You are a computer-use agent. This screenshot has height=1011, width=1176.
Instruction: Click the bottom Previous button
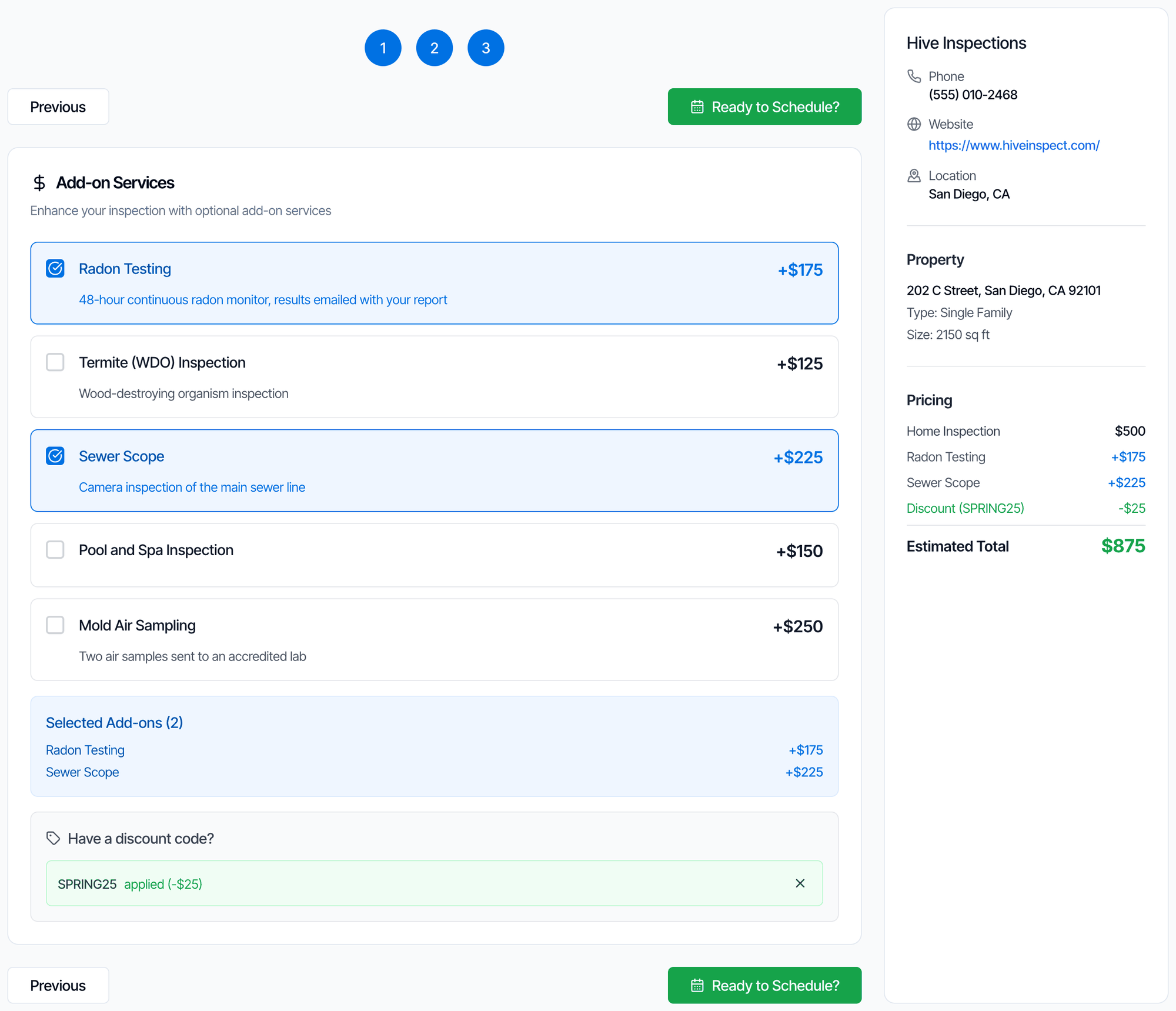[x=58, y=985]
